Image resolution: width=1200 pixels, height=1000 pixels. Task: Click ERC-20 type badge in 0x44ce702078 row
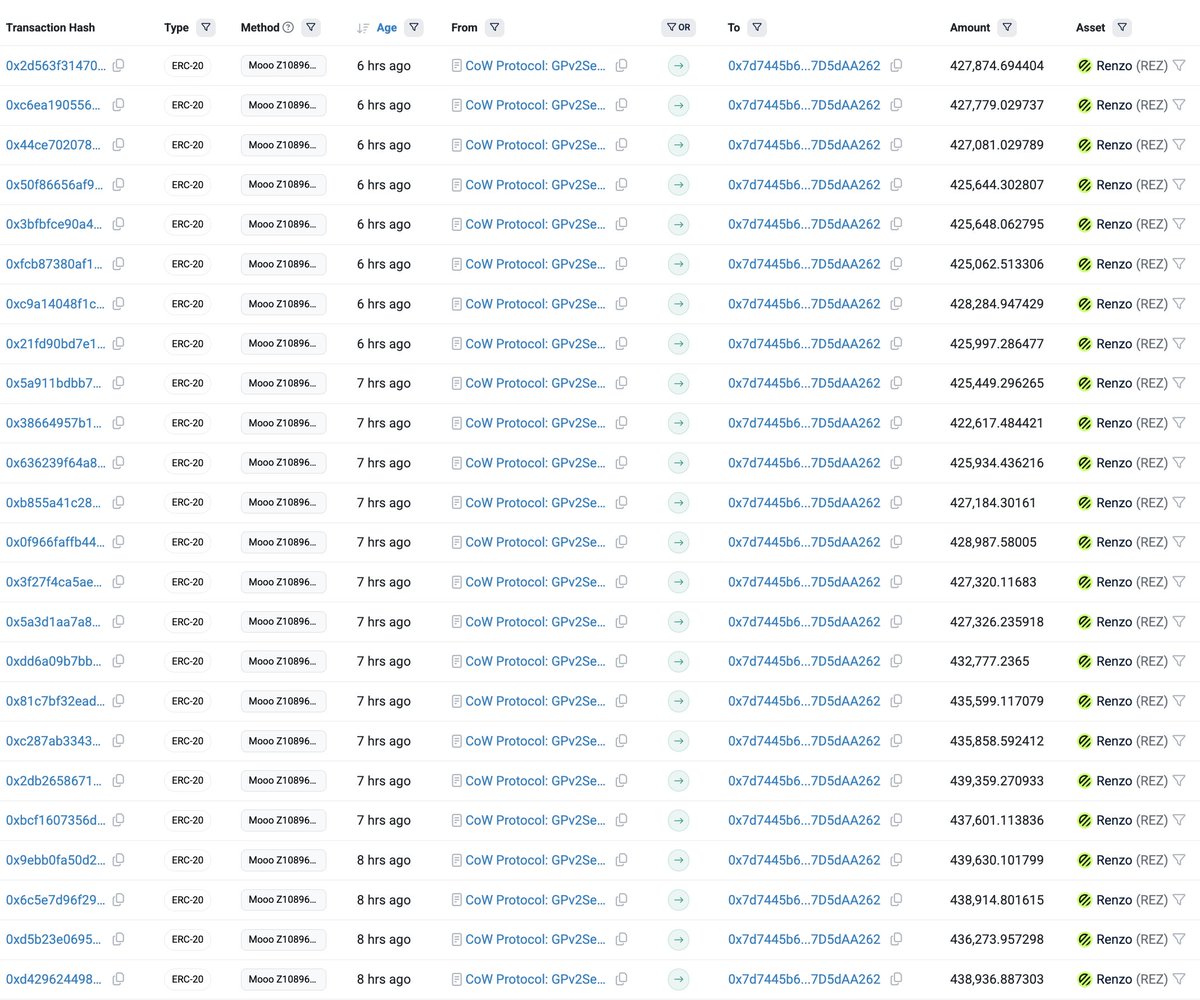point(187,145)
